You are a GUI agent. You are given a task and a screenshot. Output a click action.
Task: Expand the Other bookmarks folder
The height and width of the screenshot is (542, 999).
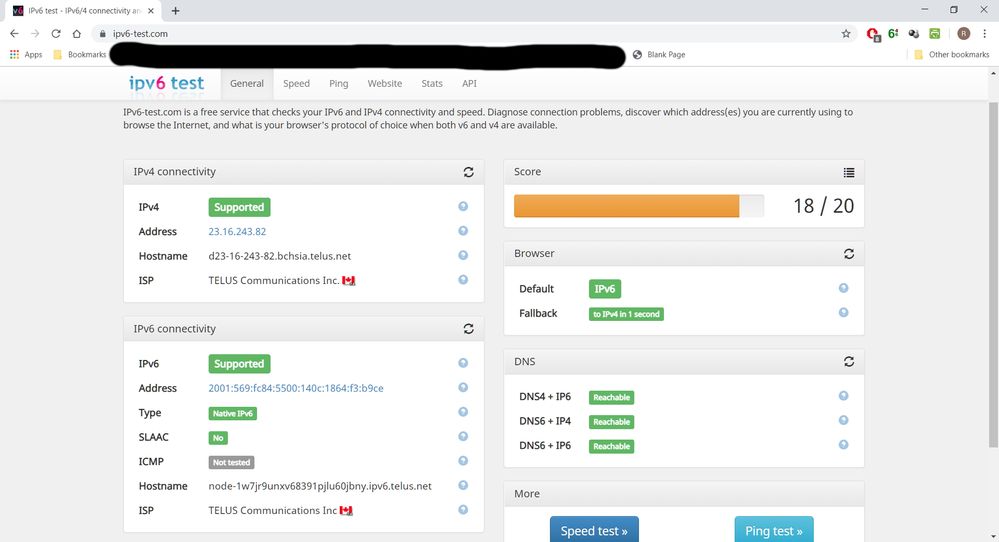pyautogui.click(x=951, y=54)
